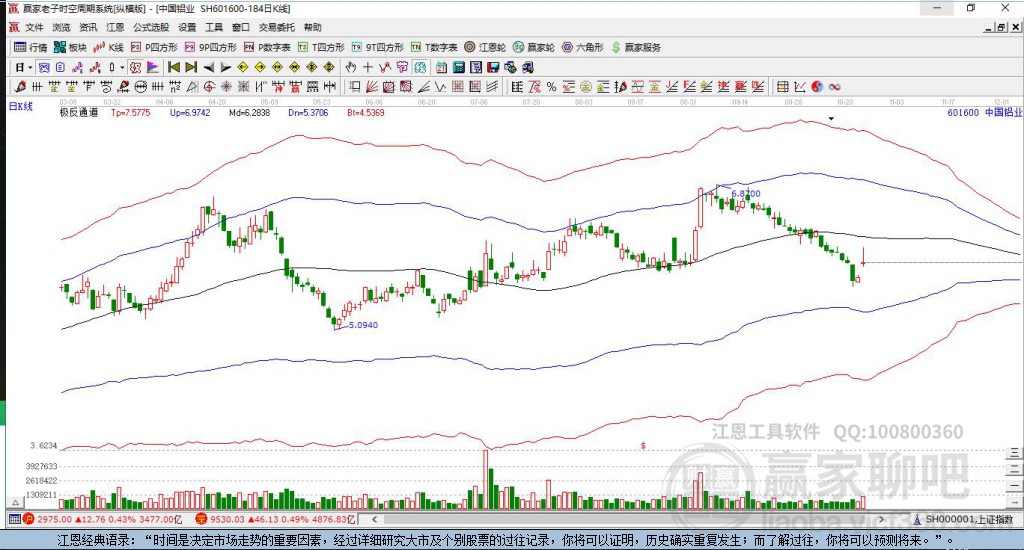Viewport: 1024px width, 550px height.
Task: Select the red pencil drawing tool
Action: tap(20, 86)
